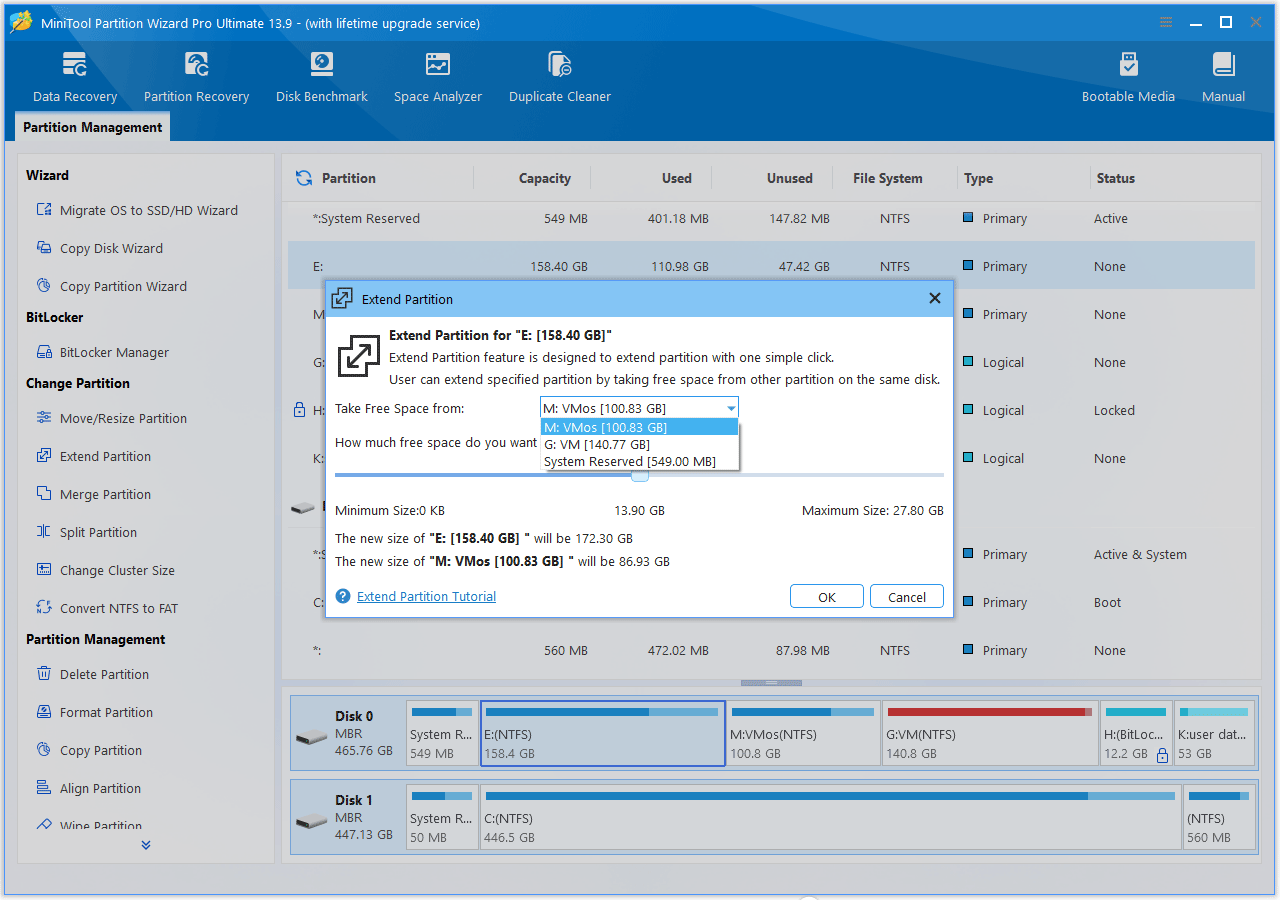Click the Active & System status cell
Viewport: 1280px width, 900px height.
click(x=1140, y=554)
